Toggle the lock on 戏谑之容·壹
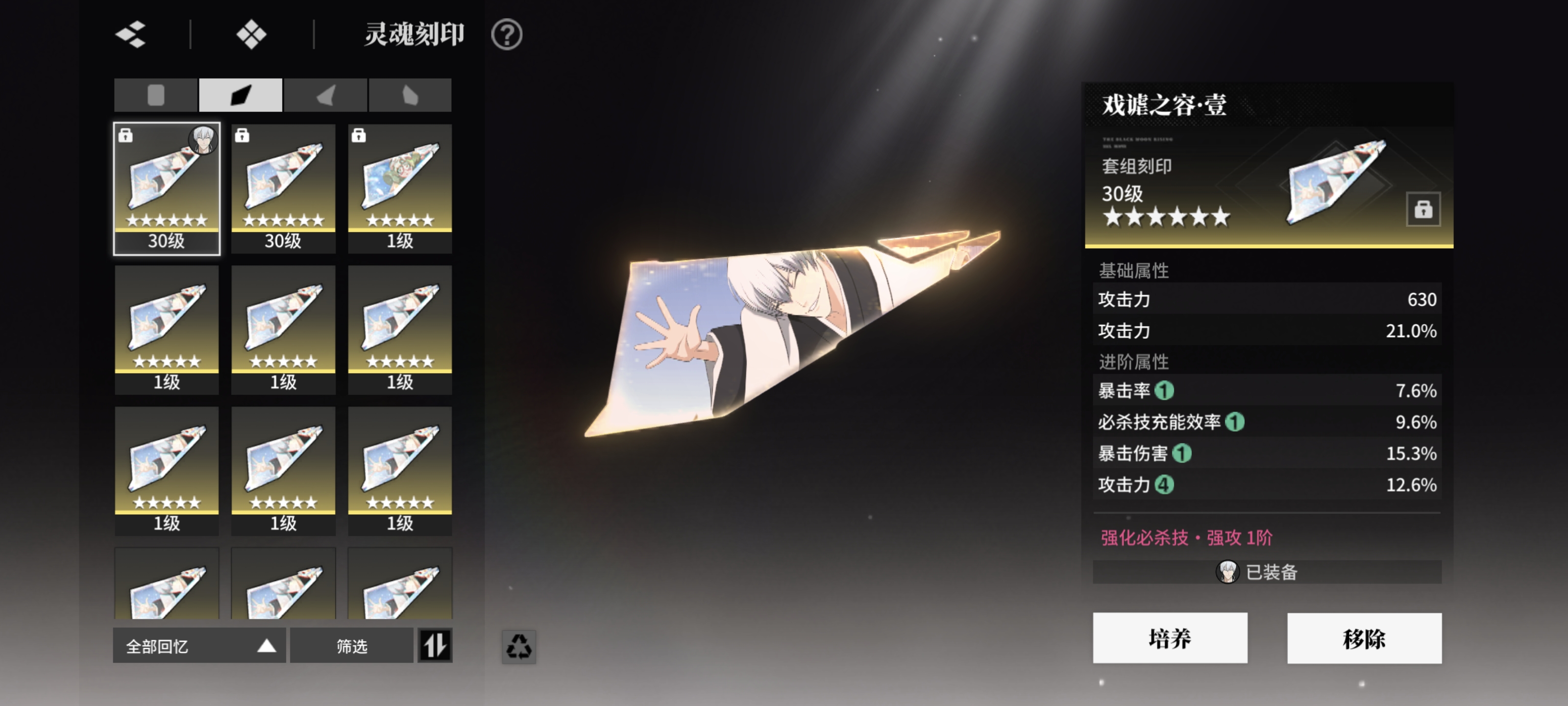Viewport: 1568px width, 706px height. click(x=1422, y=209)
